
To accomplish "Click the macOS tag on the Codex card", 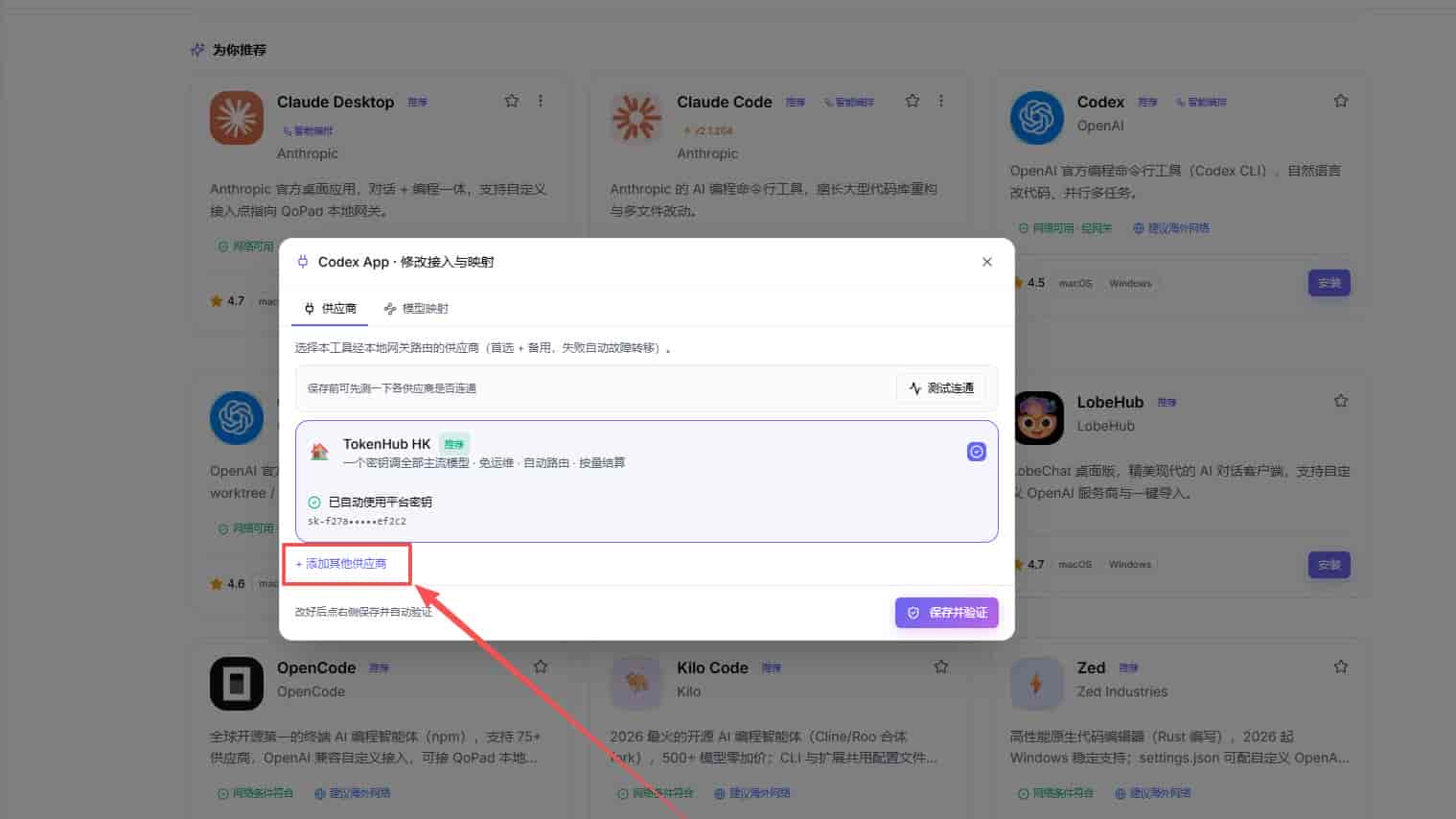I will point(1075,283).
